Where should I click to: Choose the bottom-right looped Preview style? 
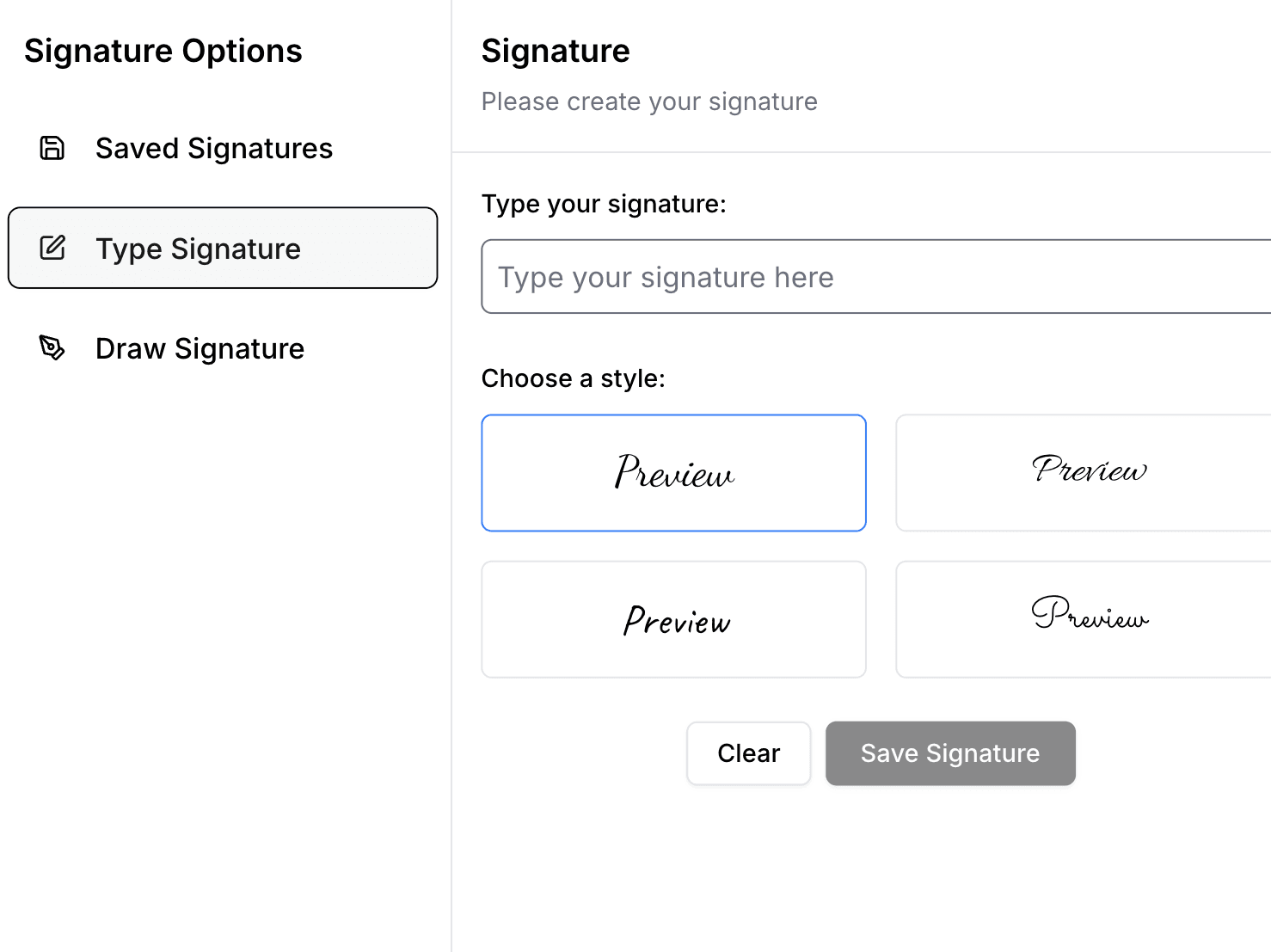[1084, 619]
